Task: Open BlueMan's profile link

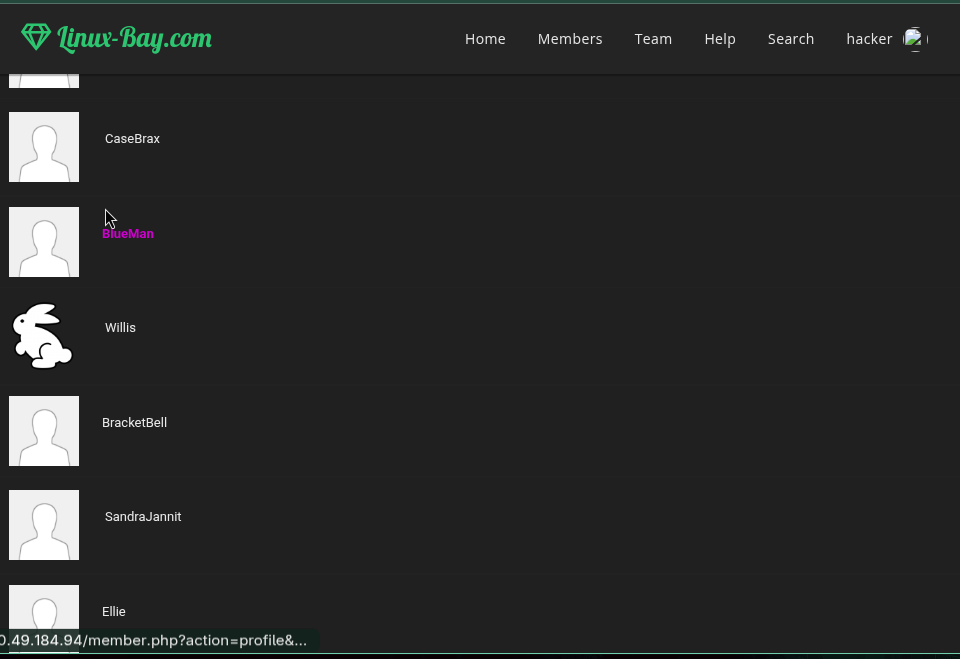Action: point(128,234)
